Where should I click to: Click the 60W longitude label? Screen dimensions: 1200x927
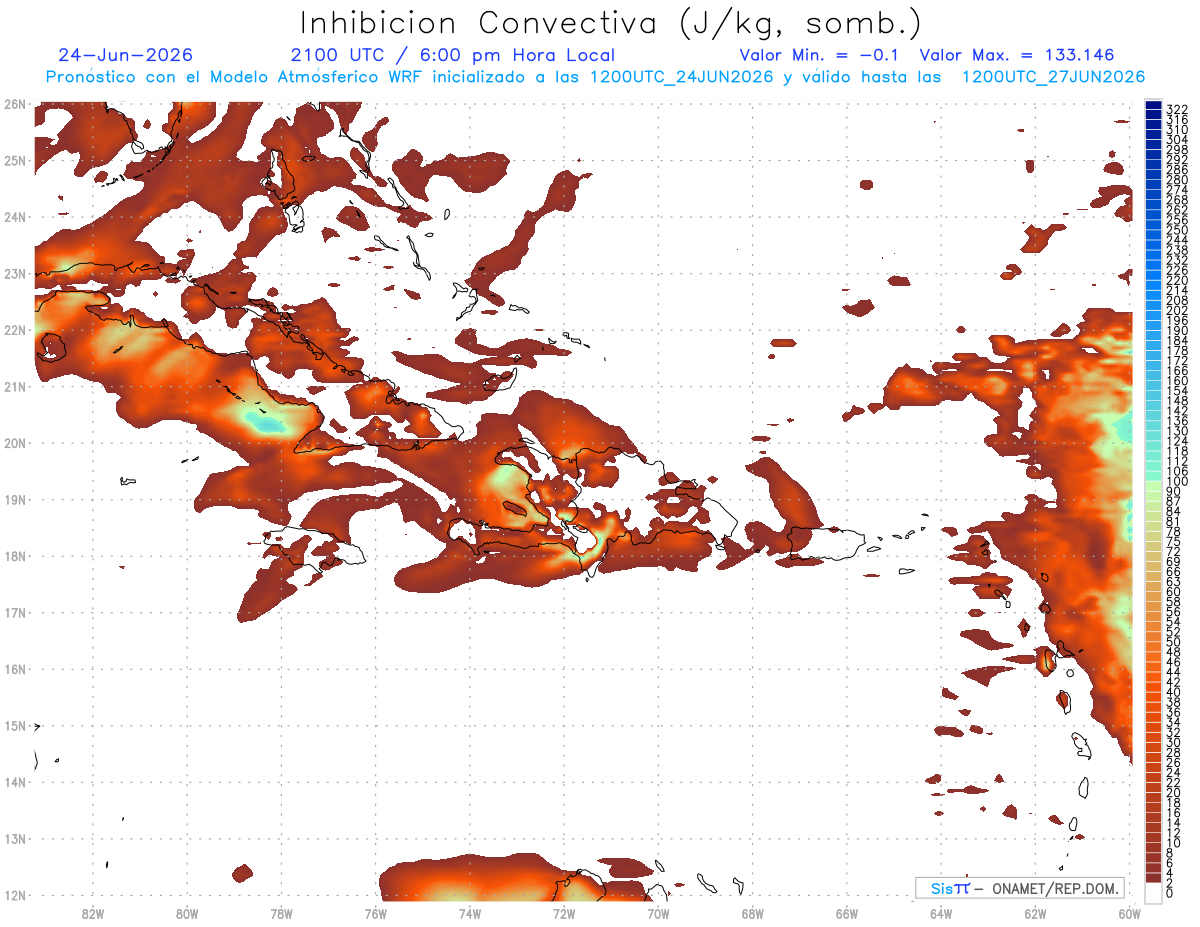click(1130, 914)
